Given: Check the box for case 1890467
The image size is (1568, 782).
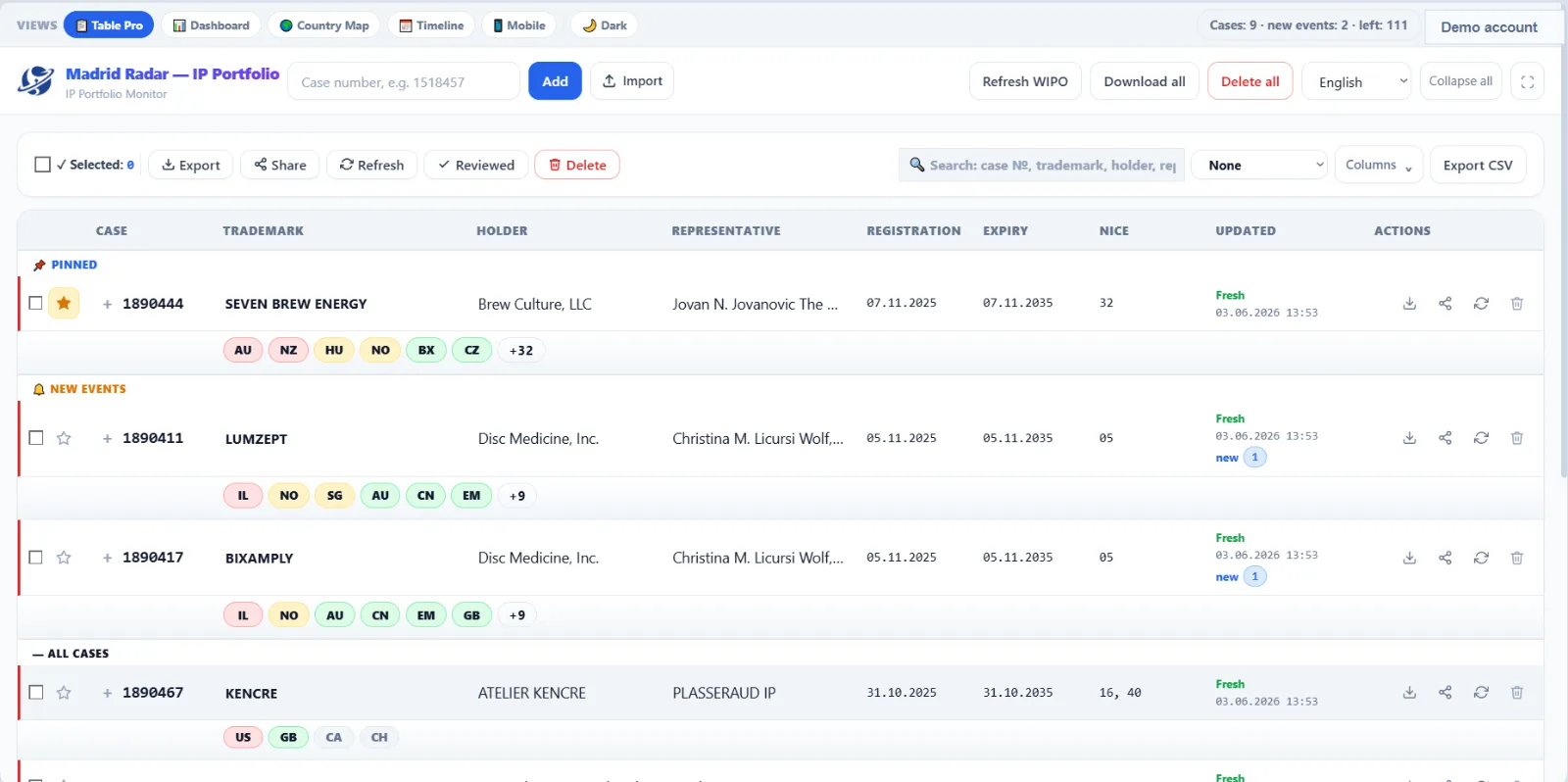Looking at the screenshot, I should point(35,692).
